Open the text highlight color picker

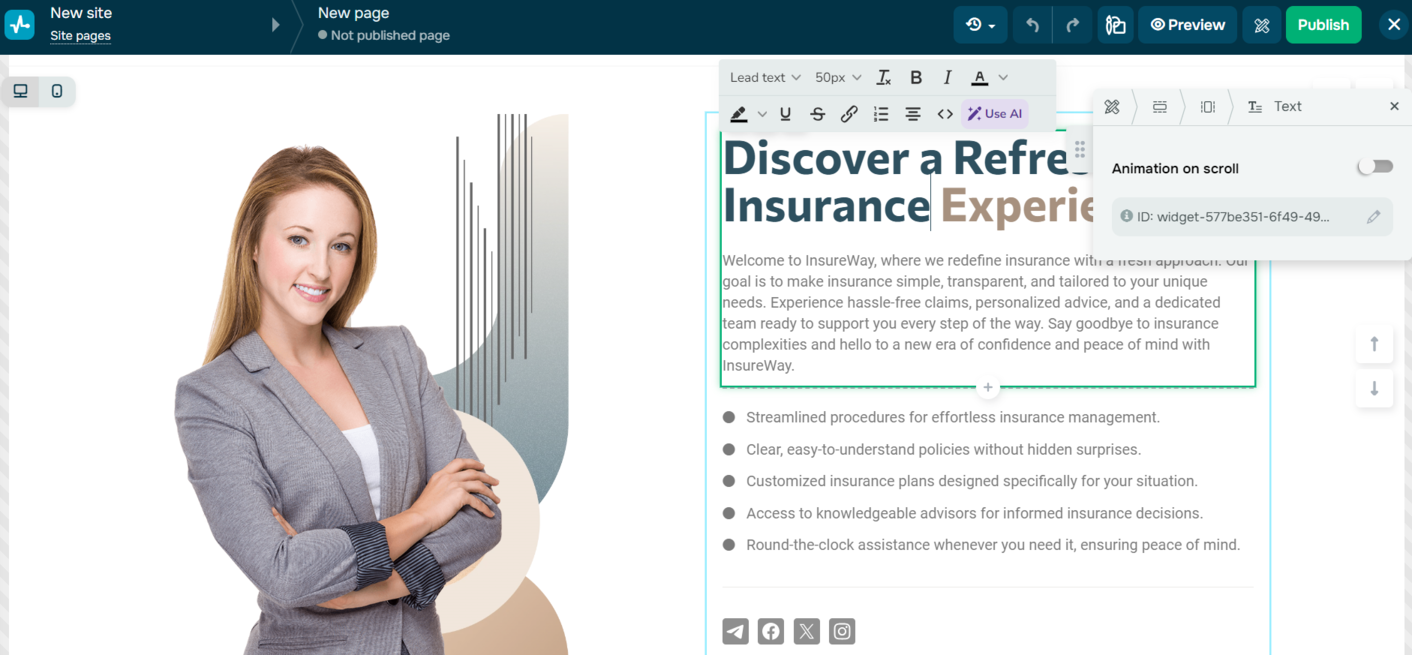(x=739, y=114)
